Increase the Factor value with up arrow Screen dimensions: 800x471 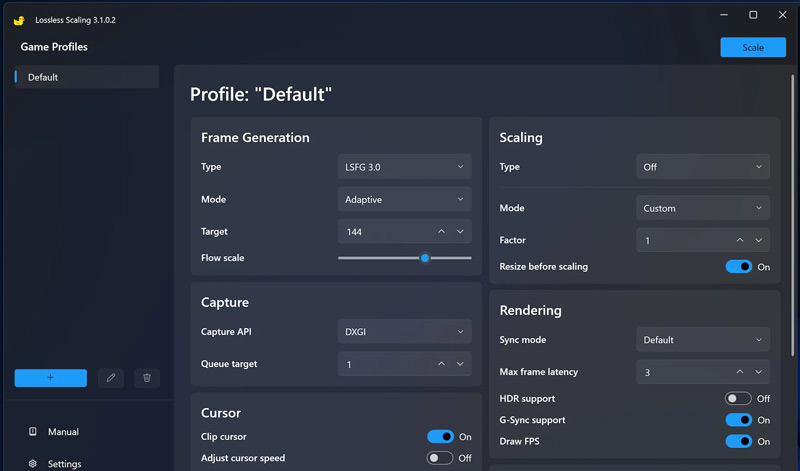click(x=740, y=240)
